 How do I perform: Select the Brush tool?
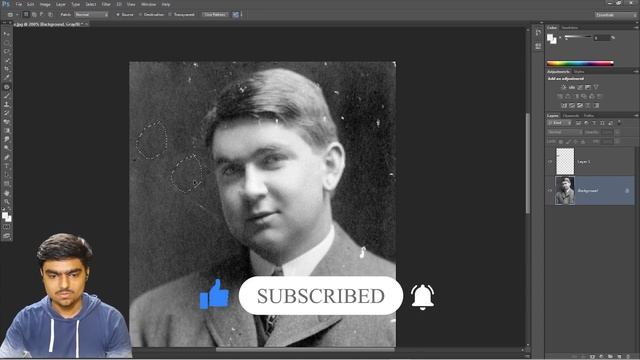[x=7, y=96]
